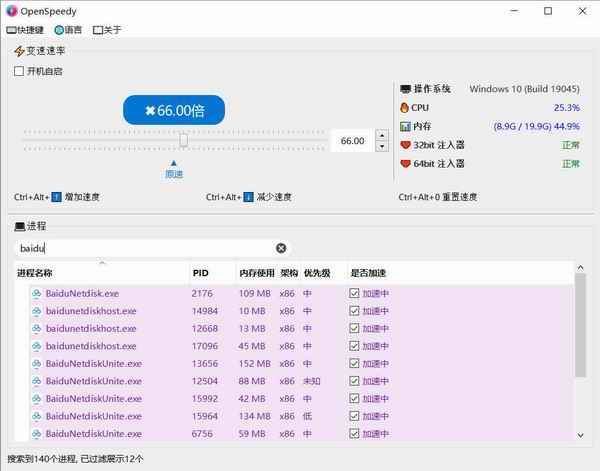Click the blue 66.00倍 speed button
600x471 pixels.
174,110
